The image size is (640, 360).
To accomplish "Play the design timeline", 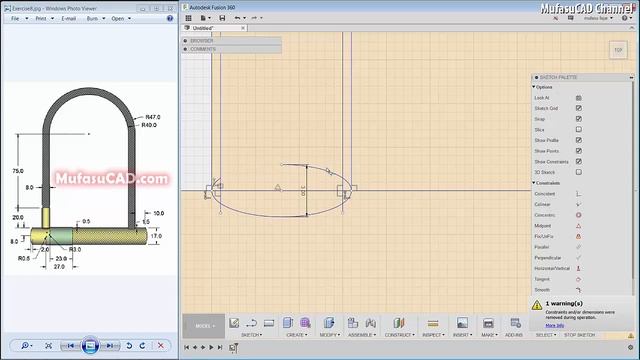I will pos(211,347).
